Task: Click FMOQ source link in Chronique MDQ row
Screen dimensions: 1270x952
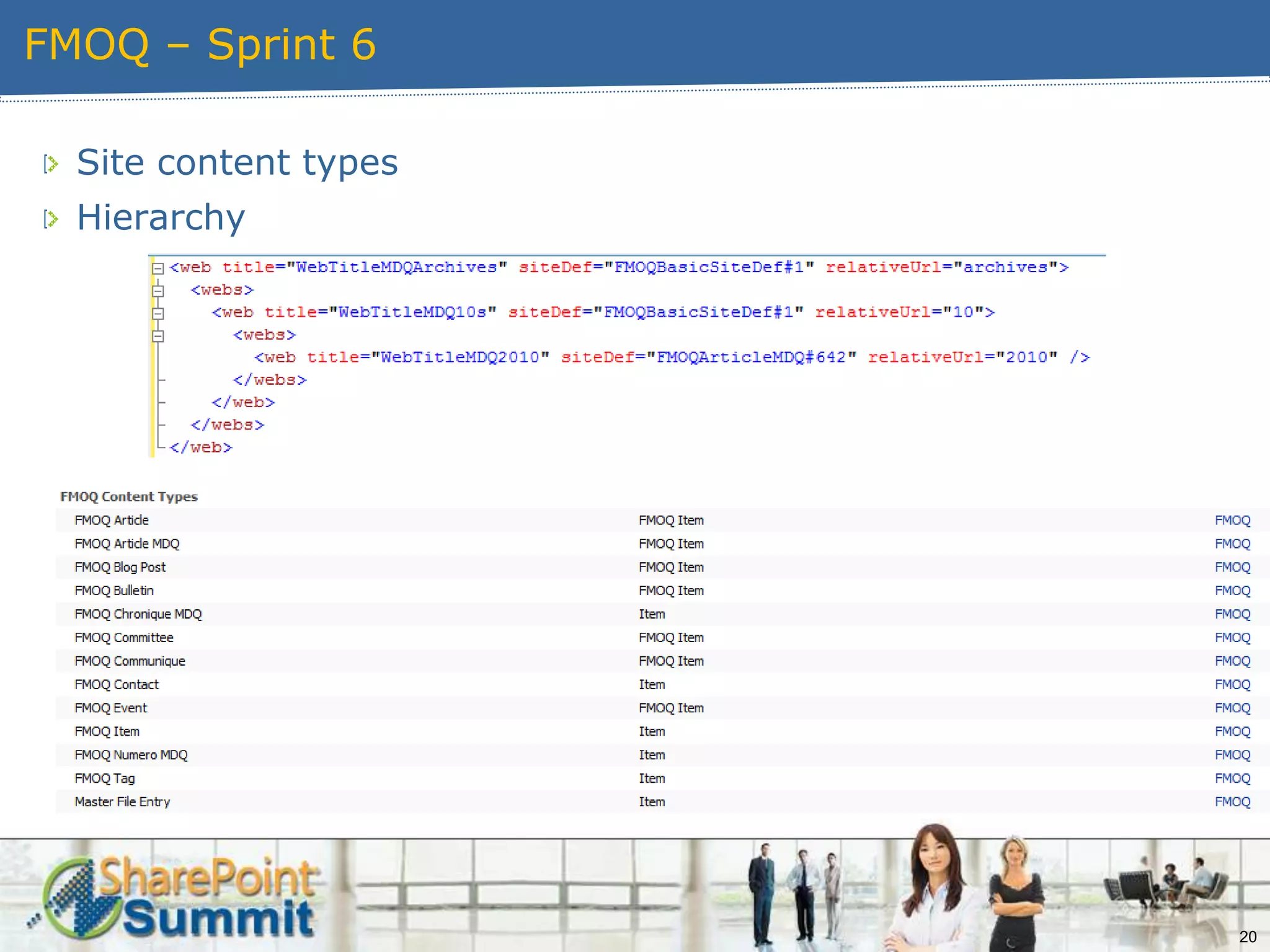Action: (x=1232, y=614)
